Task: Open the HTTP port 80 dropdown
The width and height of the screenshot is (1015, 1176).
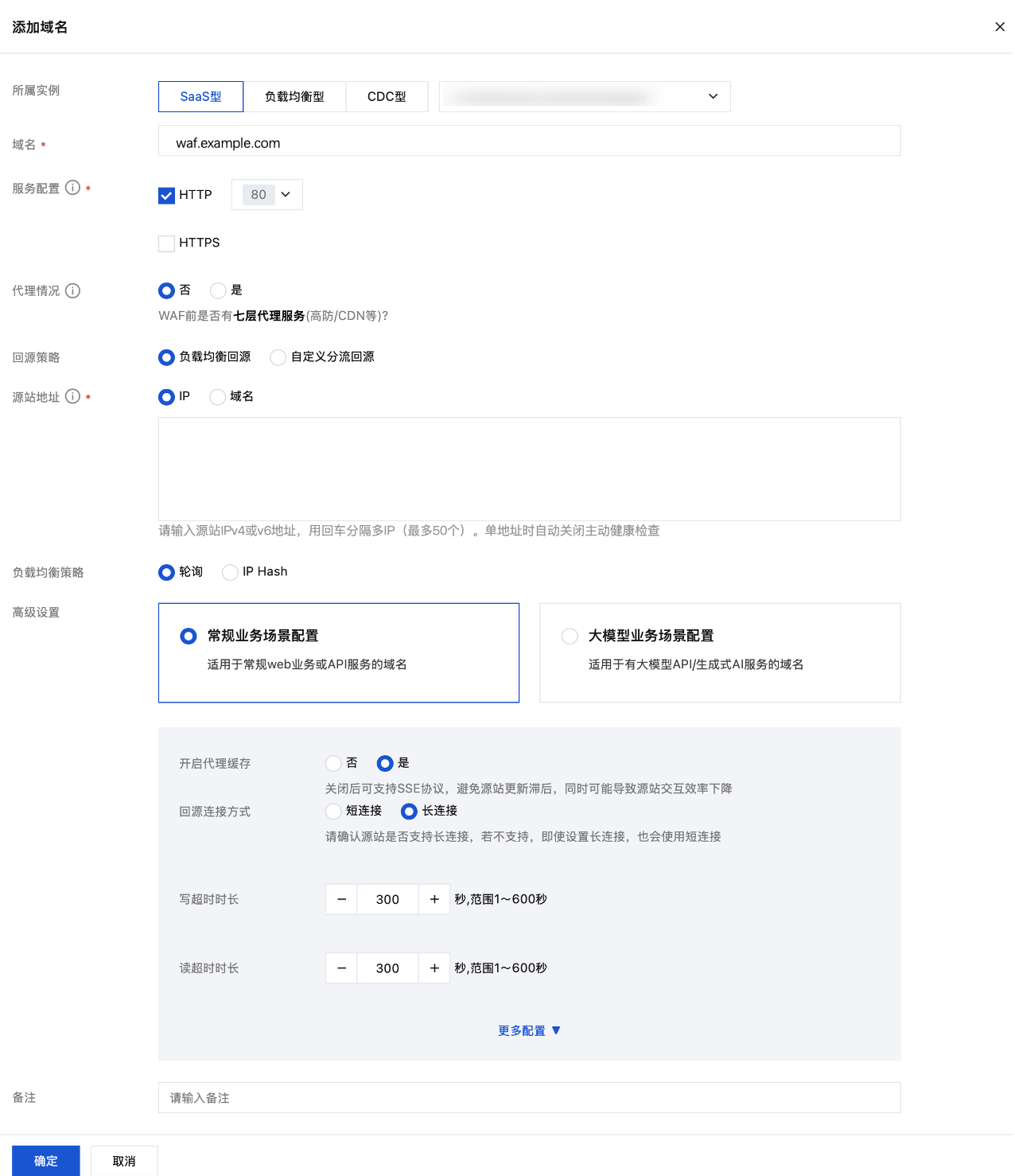Action: tap(267, 195)
